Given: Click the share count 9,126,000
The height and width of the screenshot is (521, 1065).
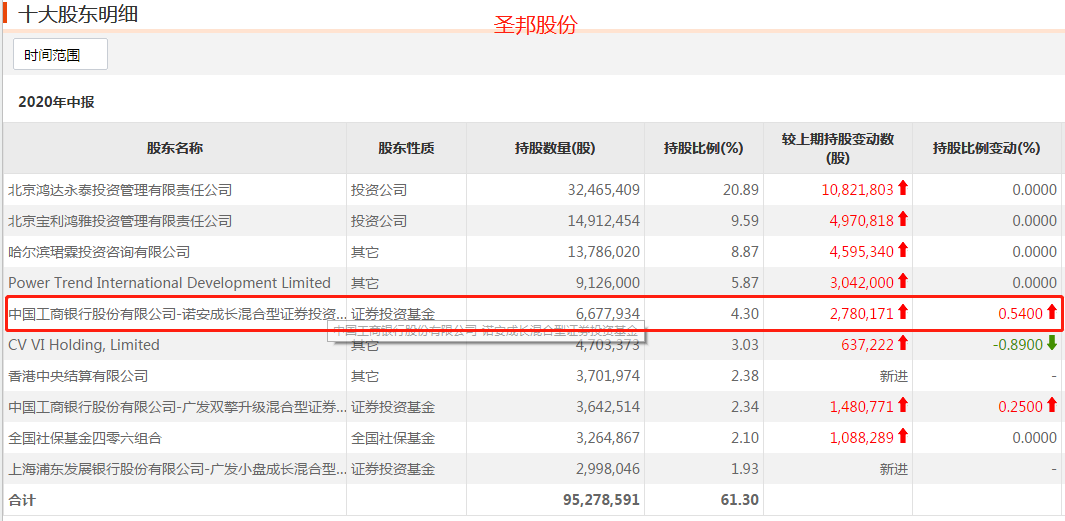Looking at the screenshot, I should pos(609,283).
